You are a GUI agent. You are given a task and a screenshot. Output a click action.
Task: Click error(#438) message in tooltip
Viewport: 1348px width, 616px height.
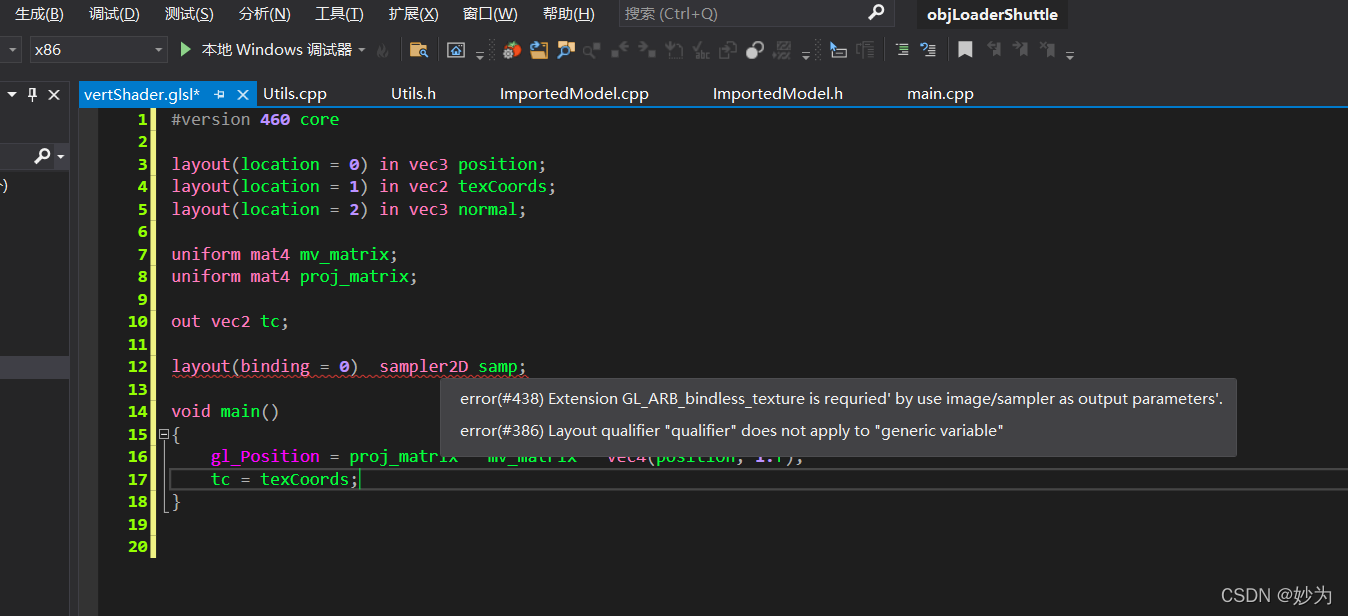[841, 398]
